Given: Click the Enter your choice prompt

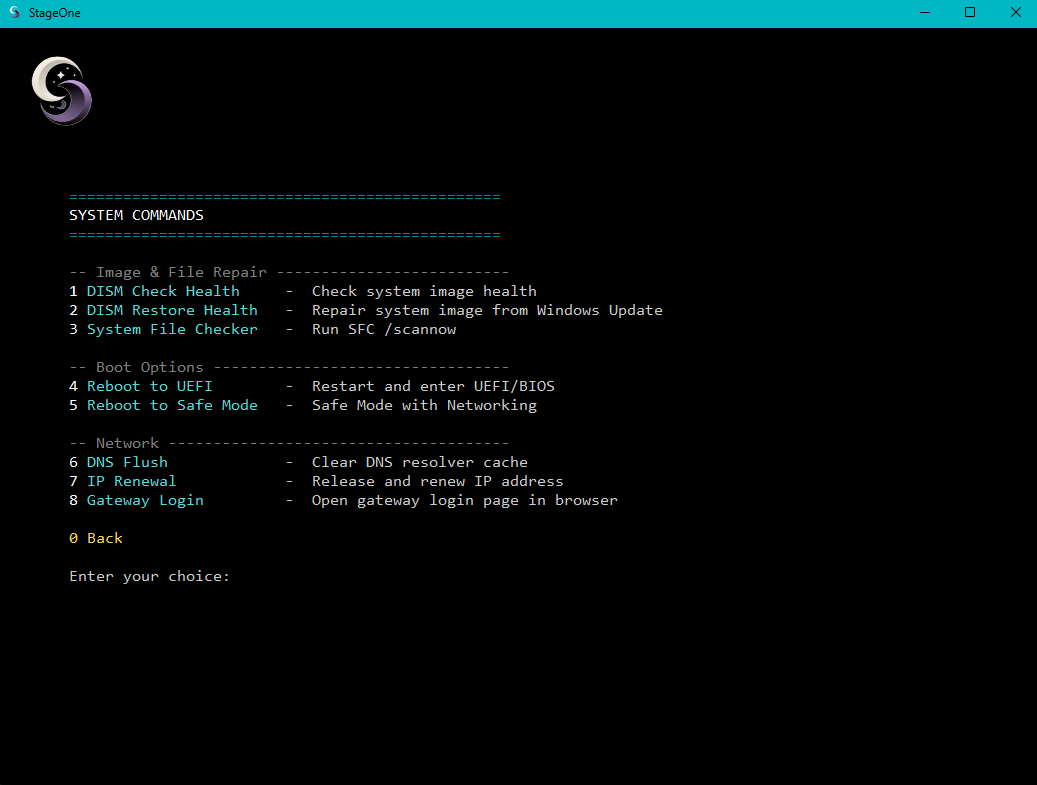Looking at the screenshot, I should pos(149,576).
